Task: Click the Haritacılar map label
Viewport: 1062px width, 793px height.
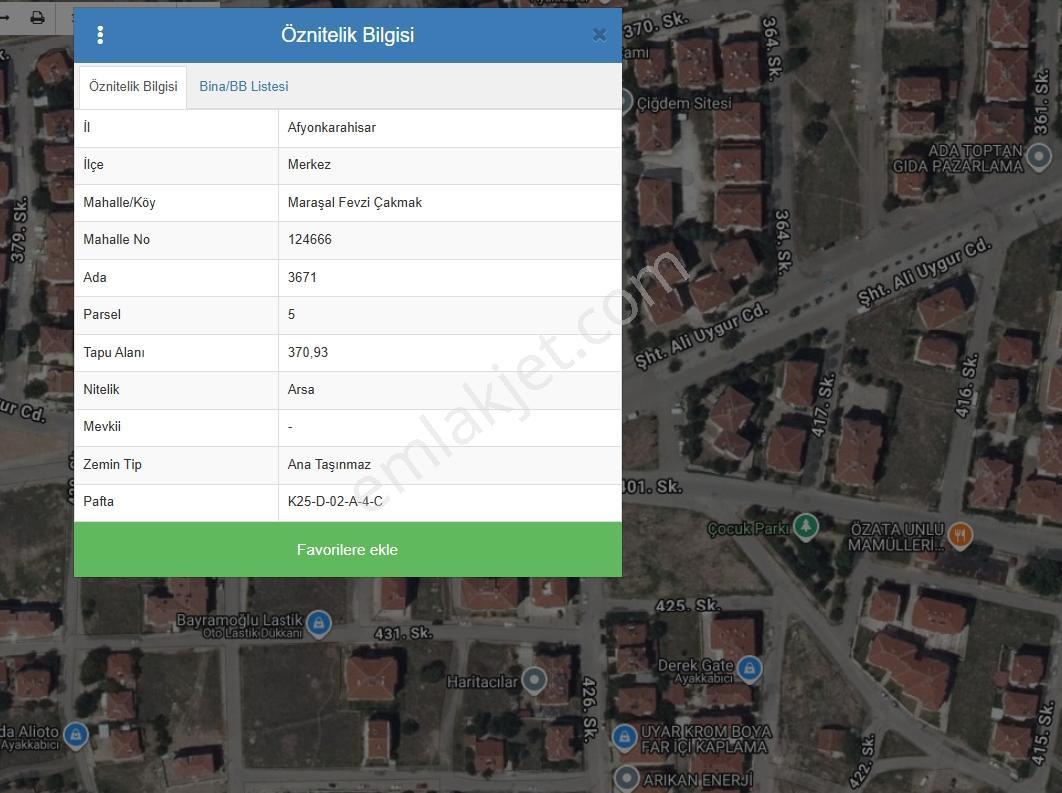Action: tap(482, 682)
